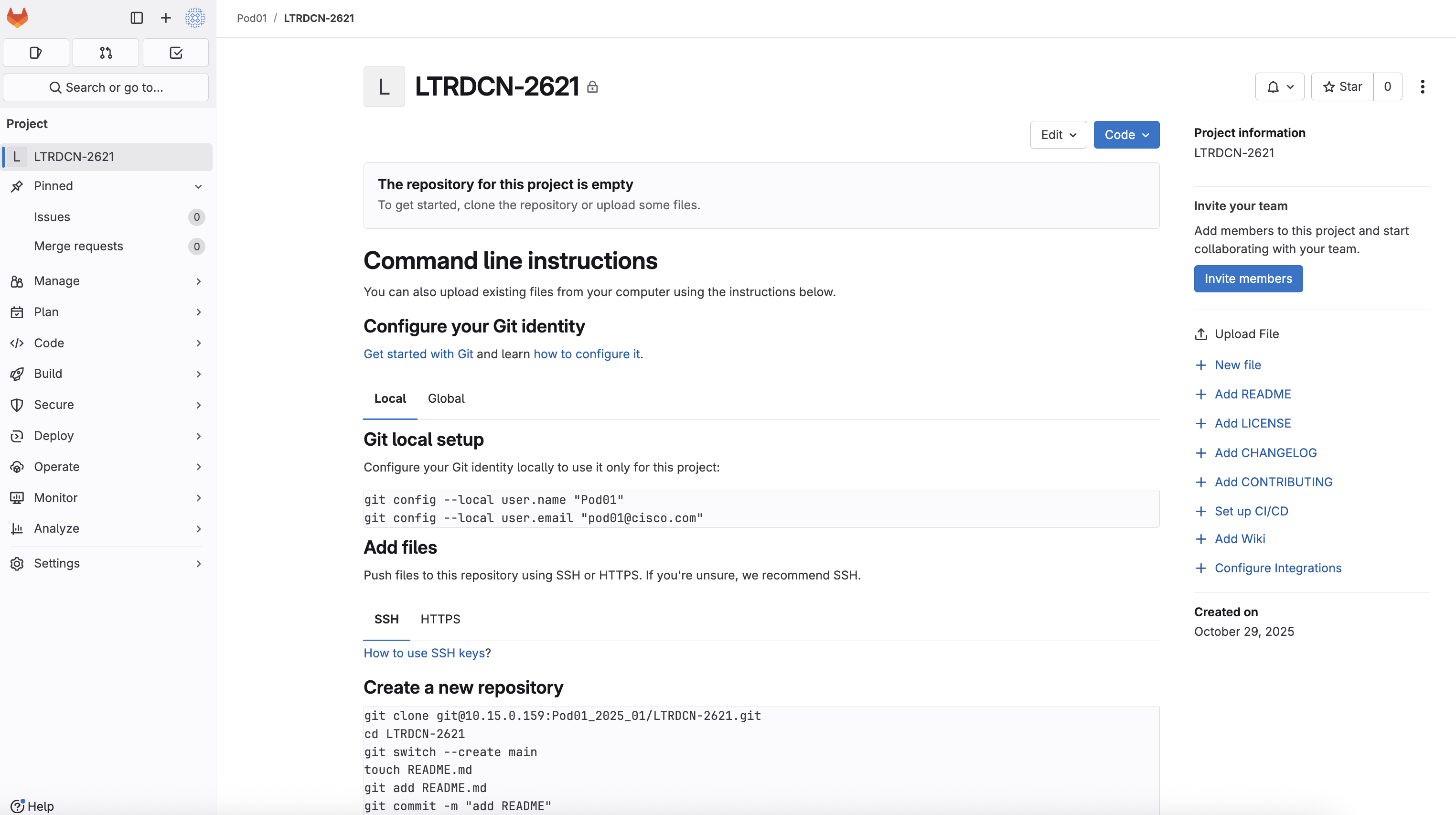Click the Search or go to field
This screenshot has width=1456, height=815.
point(106,87)
